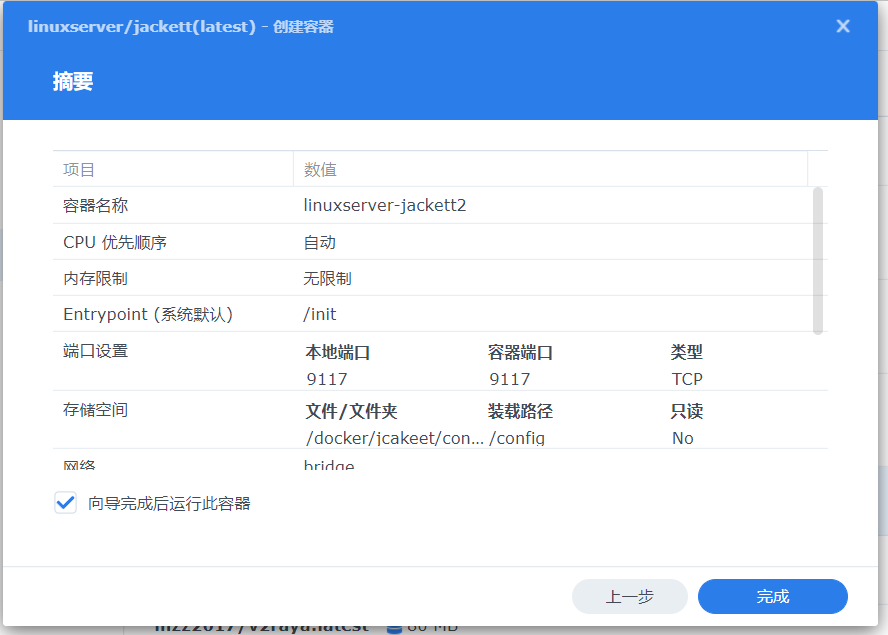Screen dimensions: 888x635
Task: Click the /docker/jcakeet folder path value
Action: click(394, 438)
